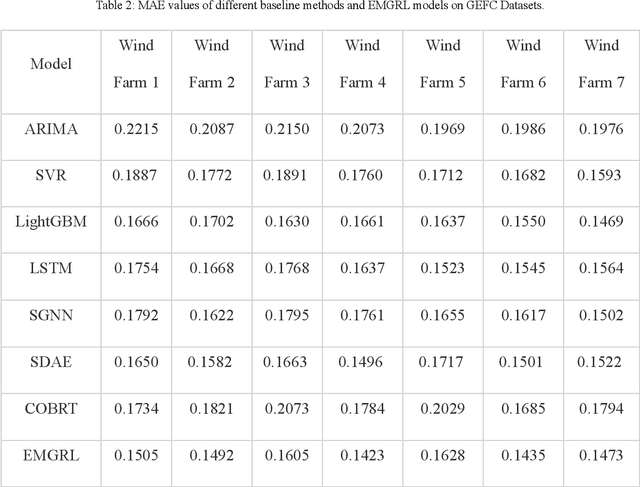Select the SDAE row label
The image size is (640, 487).
pos(51,362)
